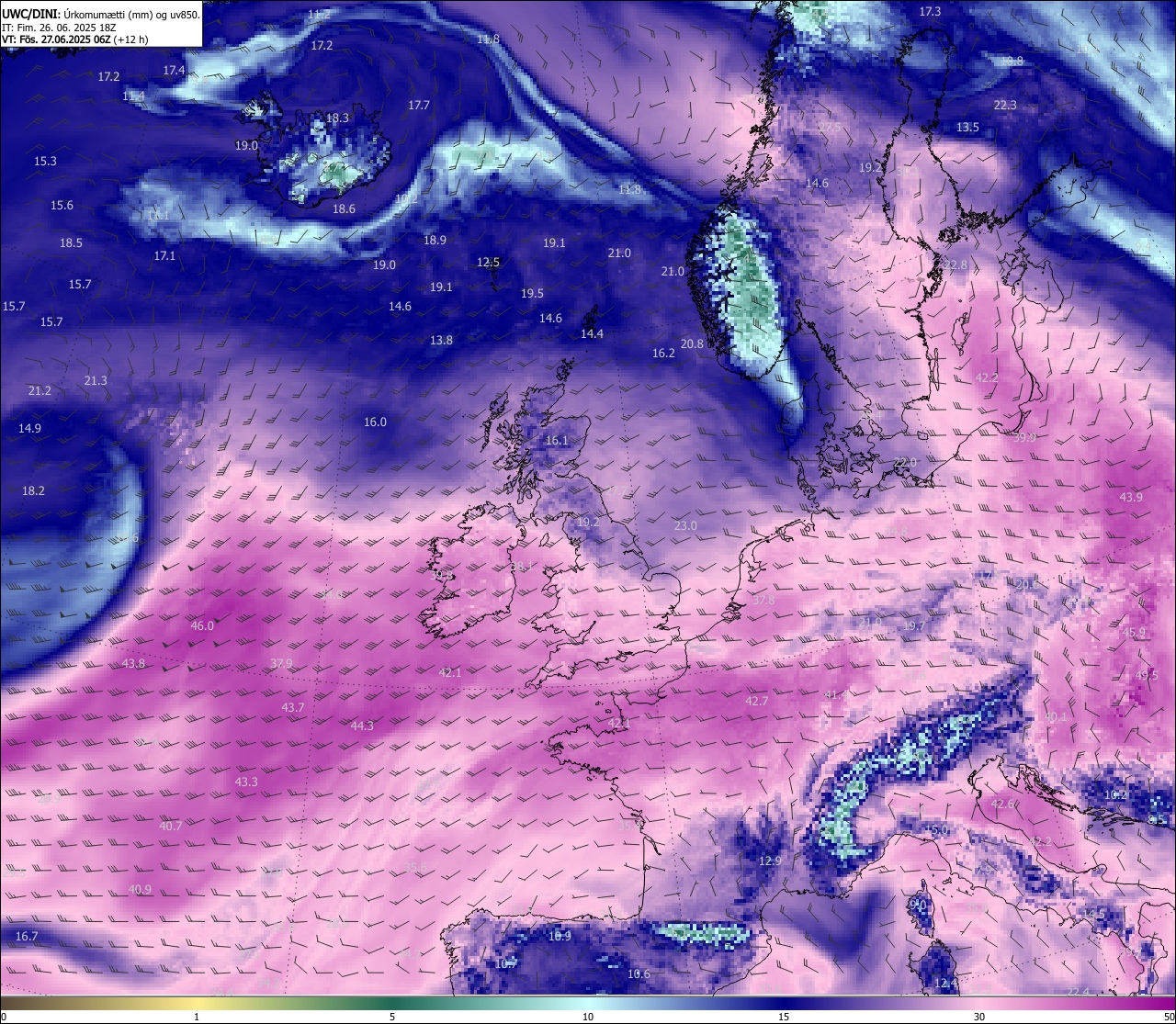Click the 12.4 value over Sardinia
Viewport: 1176px width, 1024px height.
tap(944, 983)
